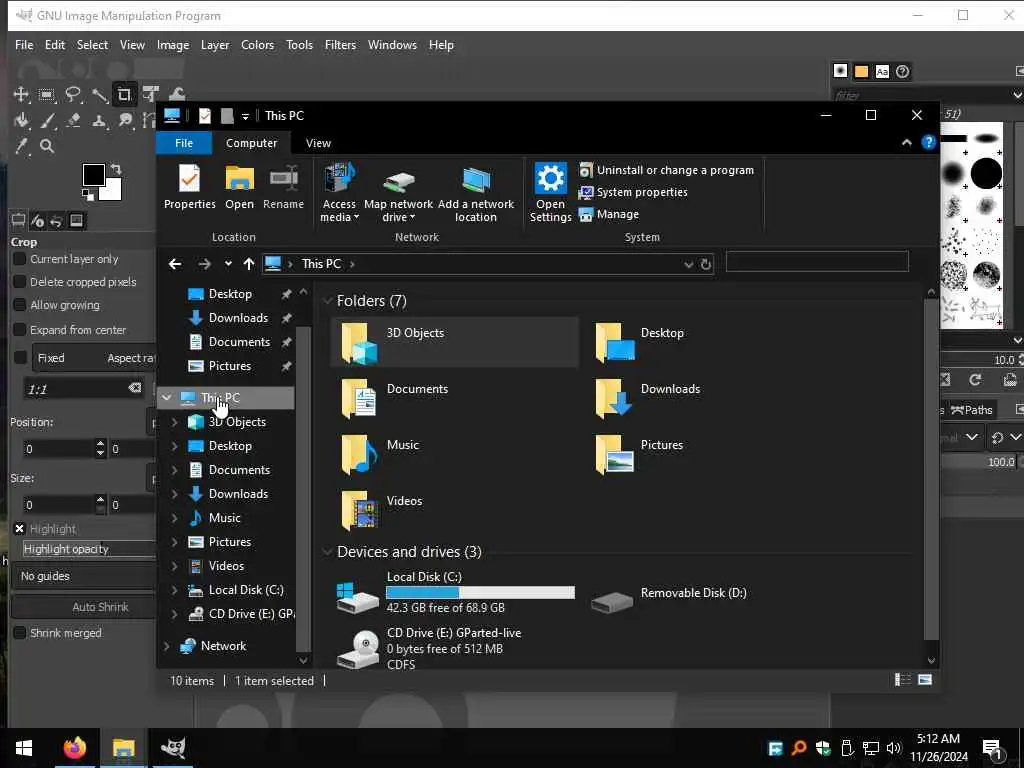Screen dimensions: 1024x768
Task: Select the Color Picker eyedropper tool
Action: click(21, 146)
